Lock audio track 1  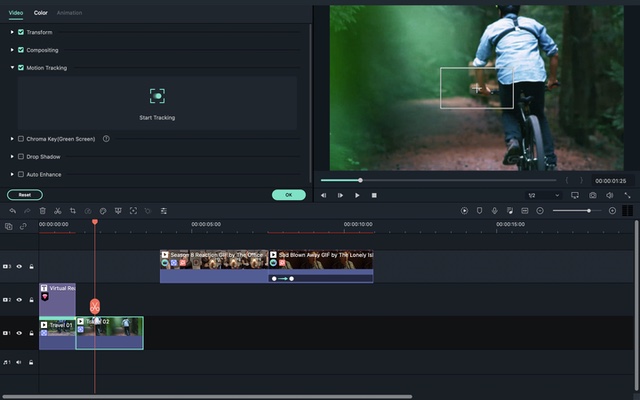(31, 362)
